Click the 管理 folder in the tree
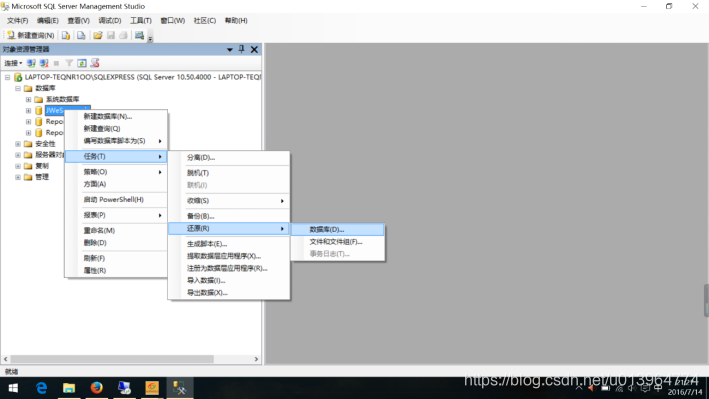 [x=42, y=177]
